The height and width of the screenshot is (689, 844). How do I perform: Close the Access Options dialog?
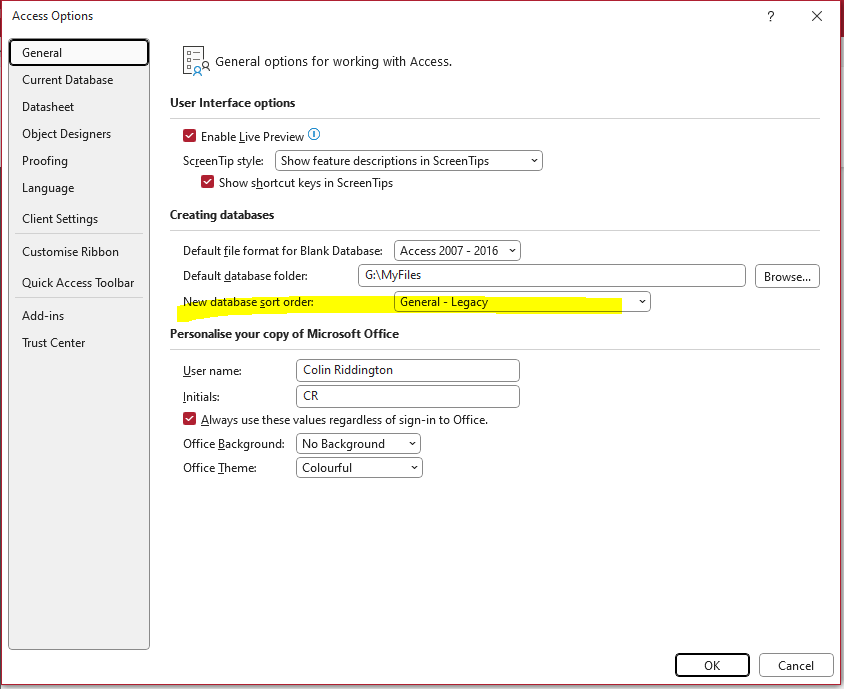click(x=817, y=16)
